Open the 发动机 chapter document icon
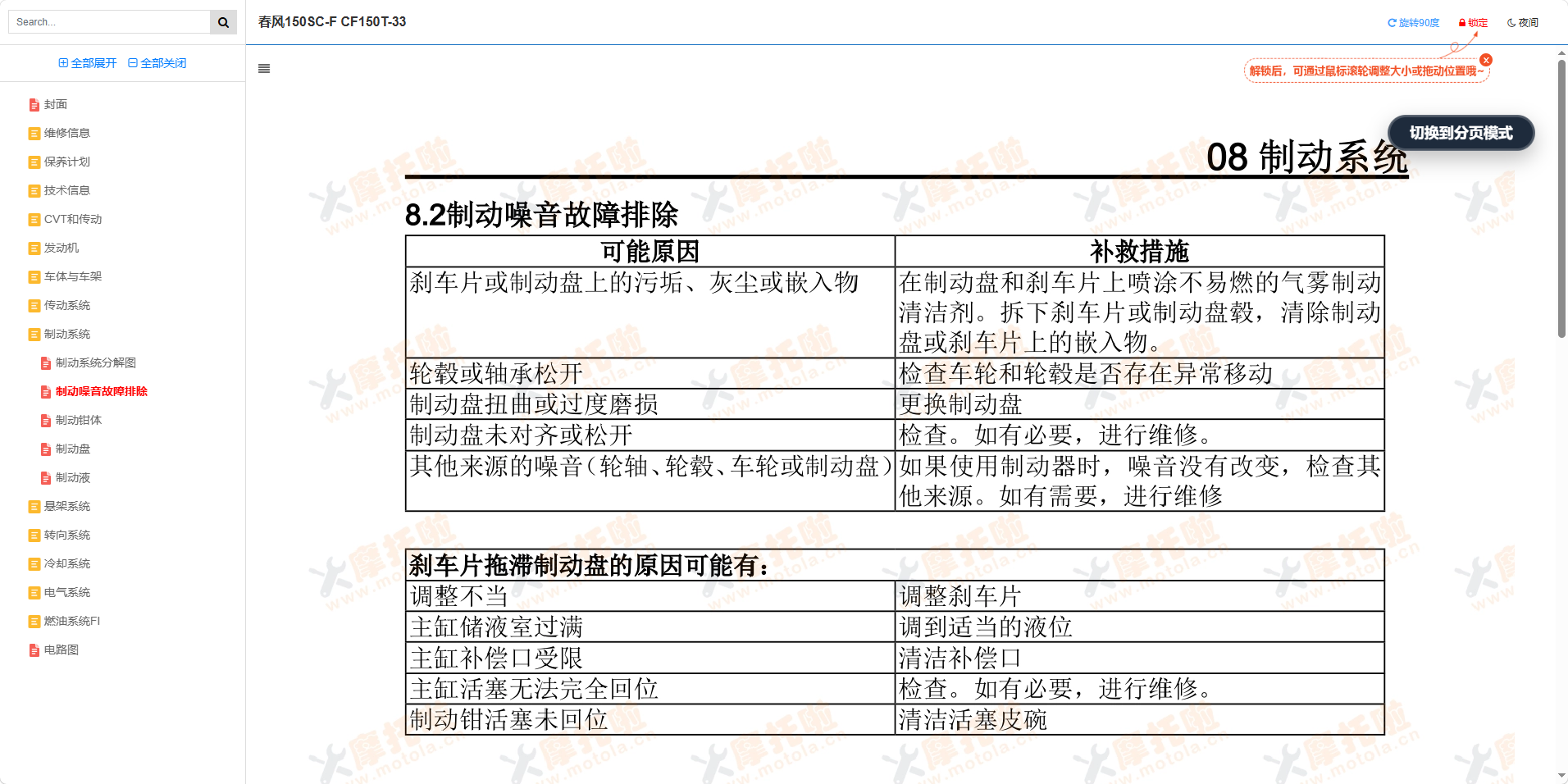Screen dimensions: 1568x784 [x=34, y=248]
